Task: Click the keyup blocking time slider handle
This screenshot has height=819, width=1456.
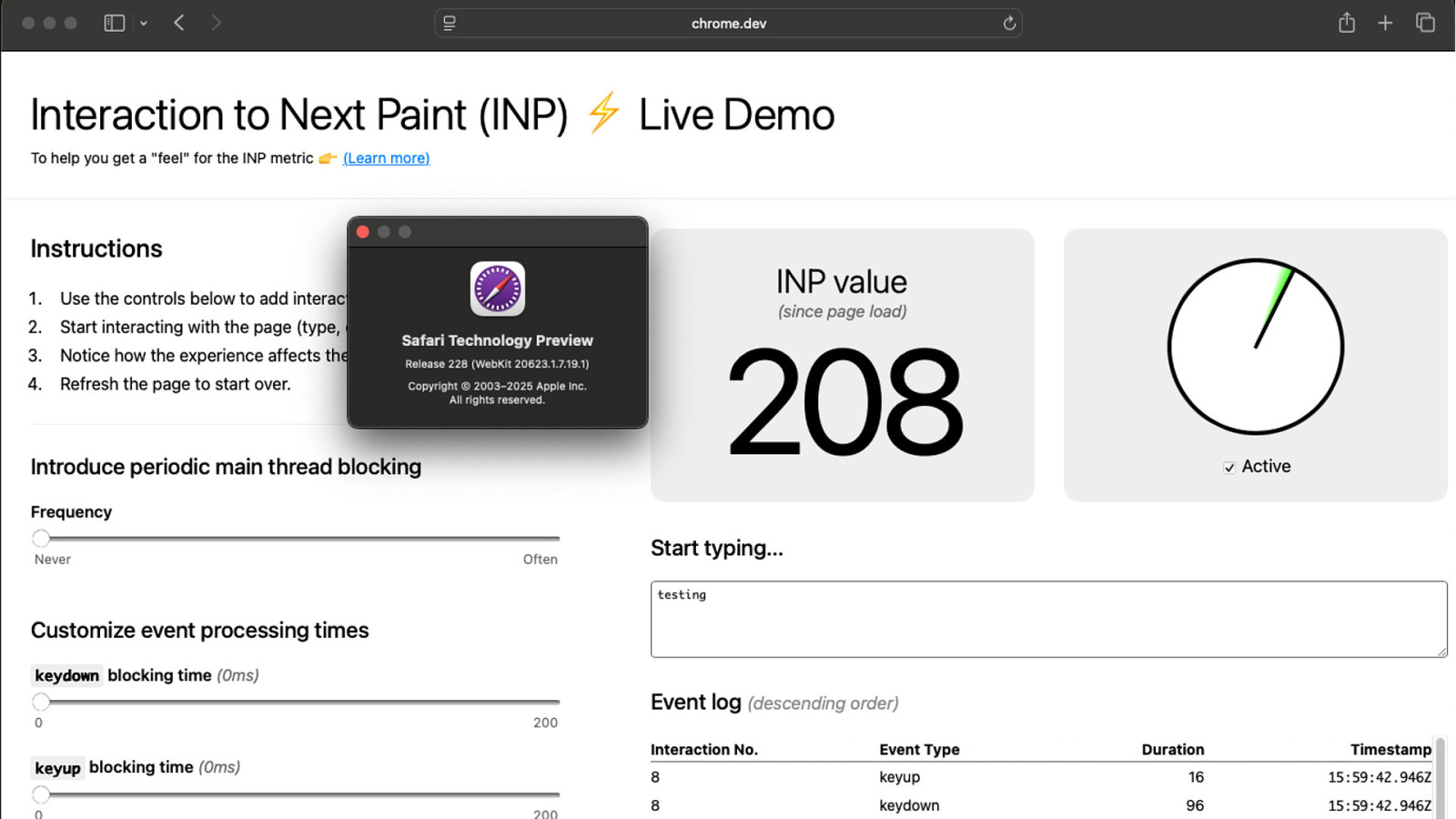Action: point(41,794)
